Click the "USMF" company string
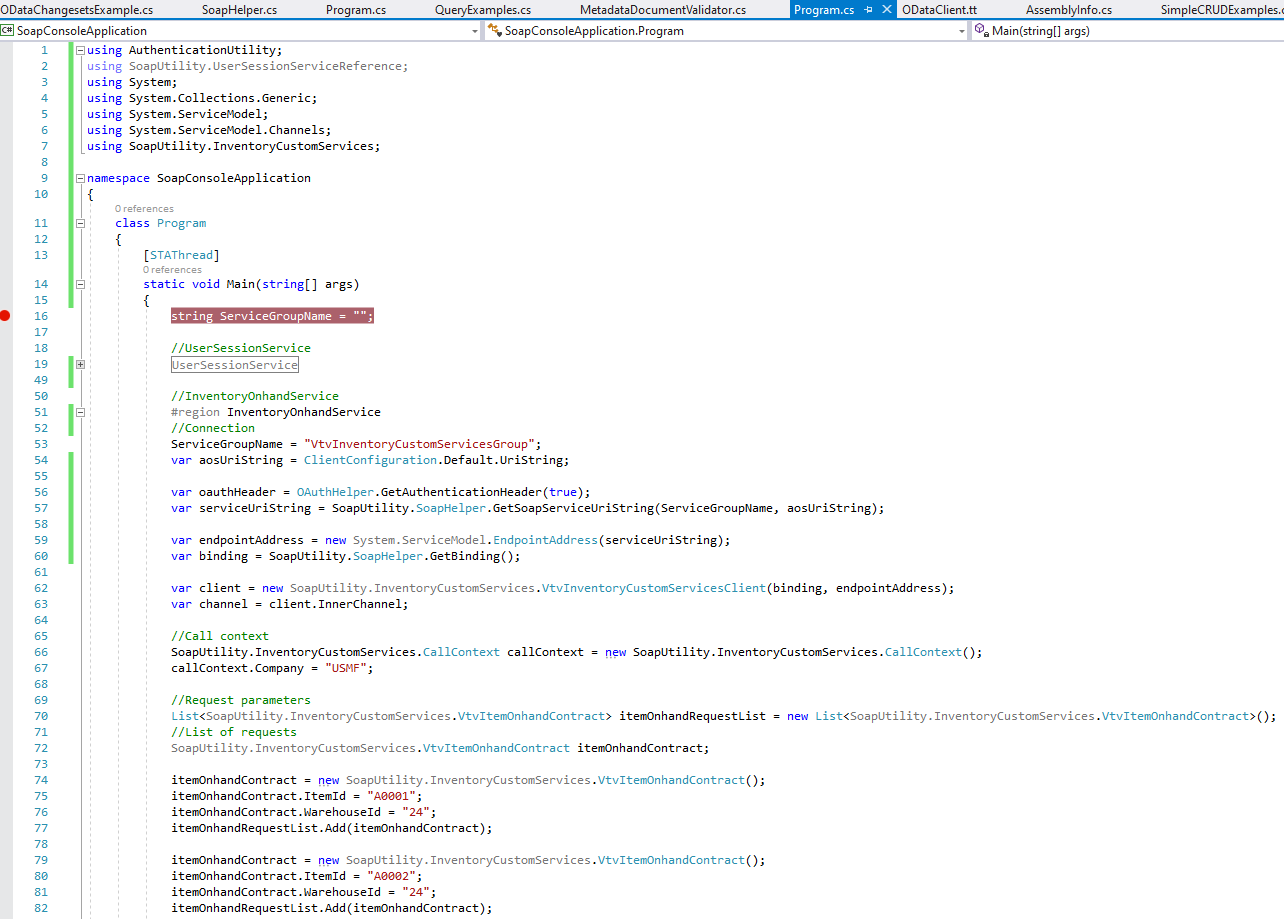Screen dimensions: 1284x919 [346, 668]
